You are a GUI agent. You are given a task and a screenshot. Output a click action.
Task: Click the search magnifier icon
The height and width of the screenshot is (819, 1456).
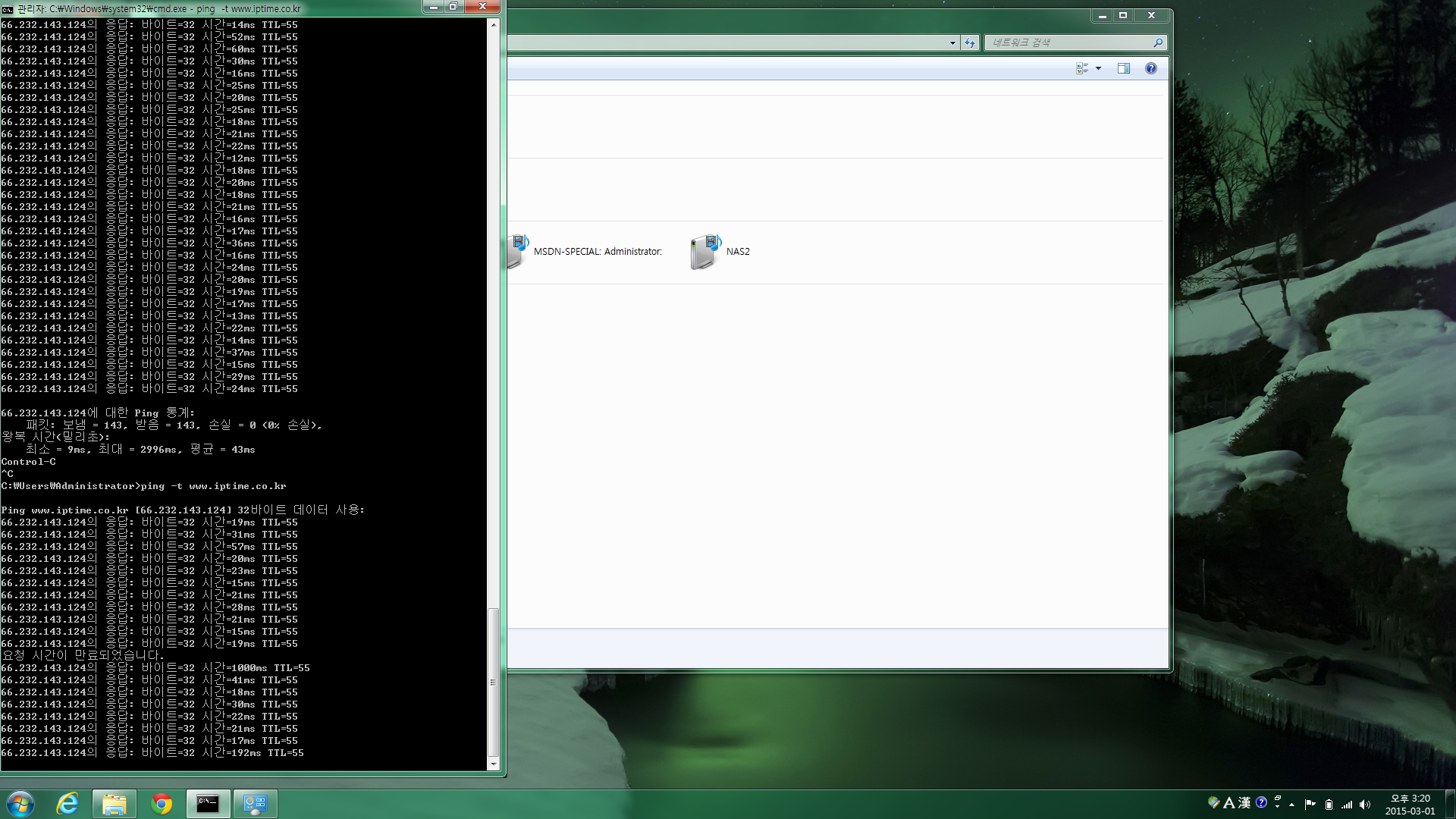coord(1157,43)
